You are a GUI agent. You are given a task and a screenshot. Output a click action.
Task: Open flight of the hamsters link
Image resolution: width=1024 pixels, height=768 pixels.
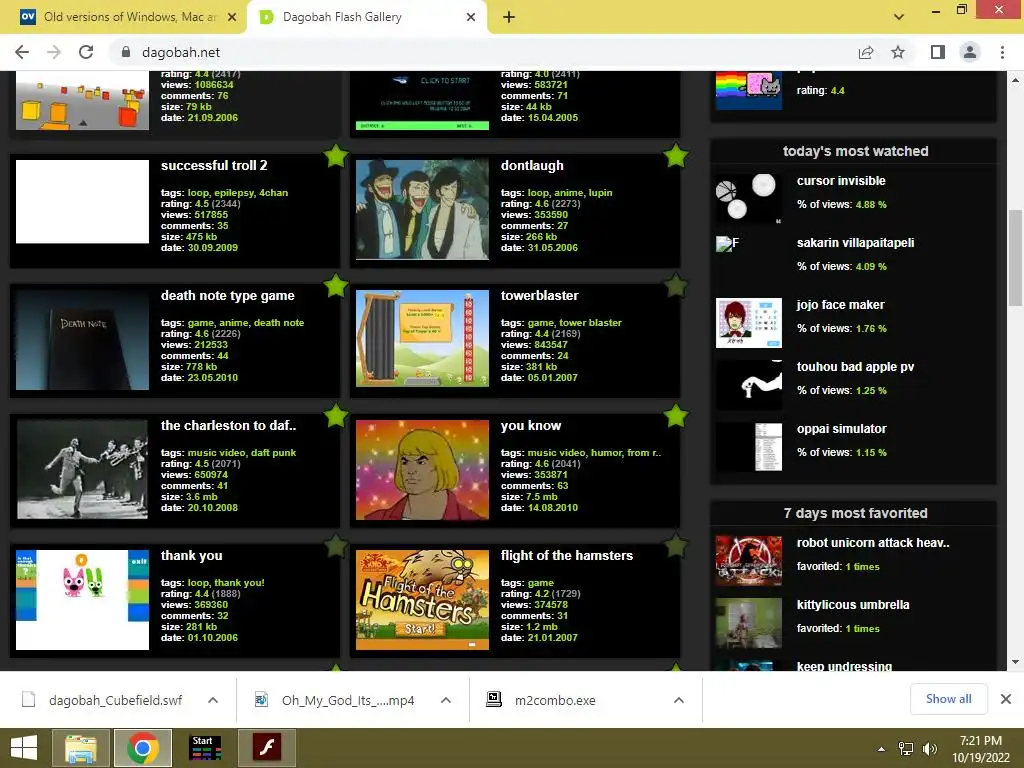[567, 556]
